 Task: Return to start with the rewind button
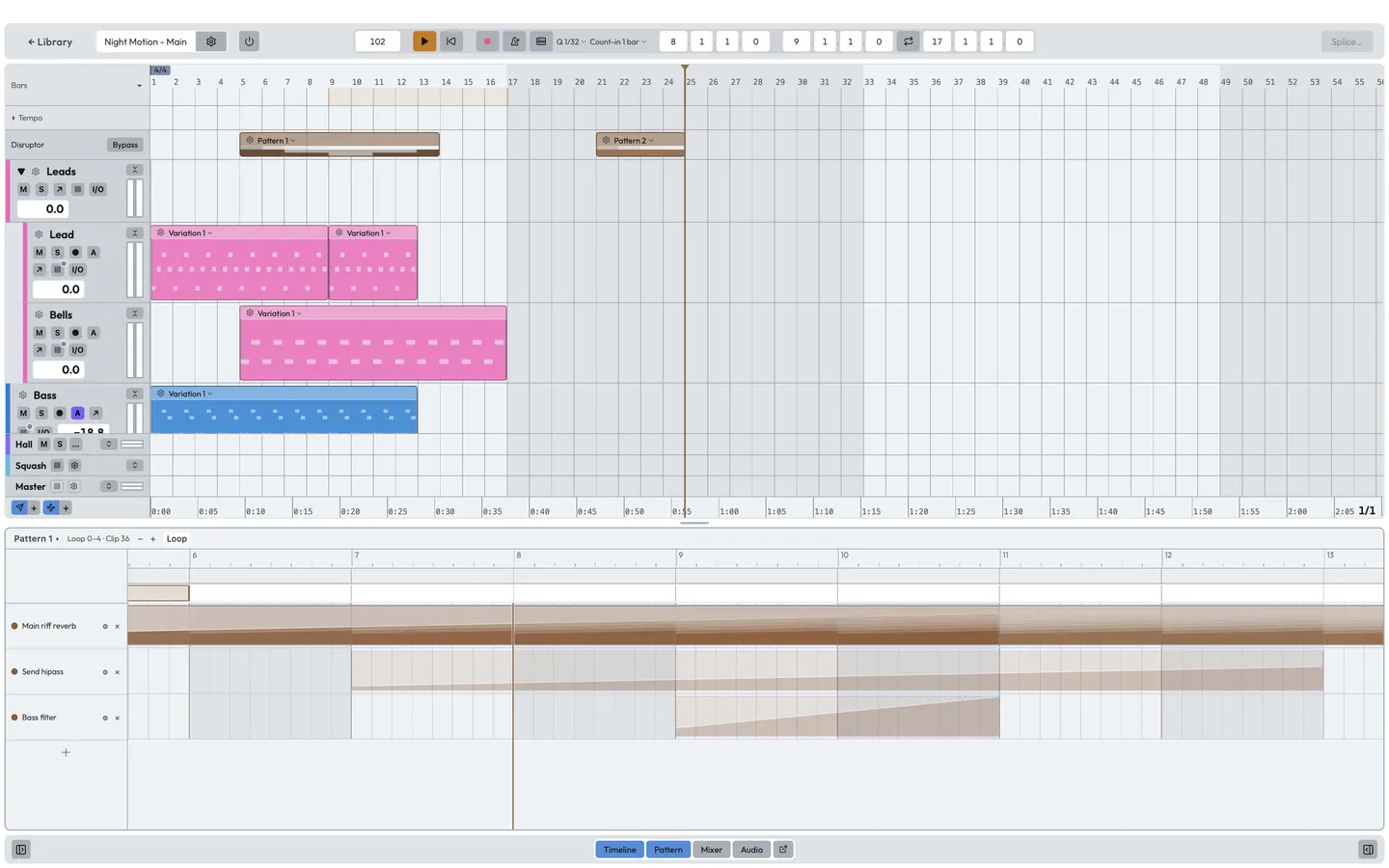[x=451, y=41]
